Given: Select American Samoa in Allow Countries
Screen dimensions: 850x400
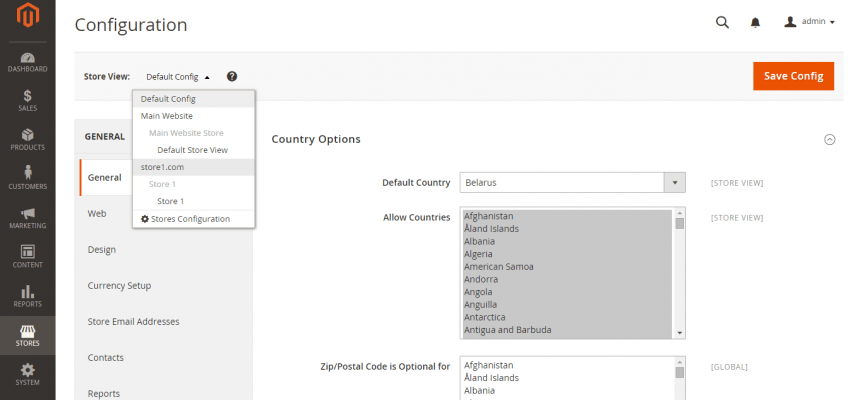Looking at the screenshot, I should [567, 267].
